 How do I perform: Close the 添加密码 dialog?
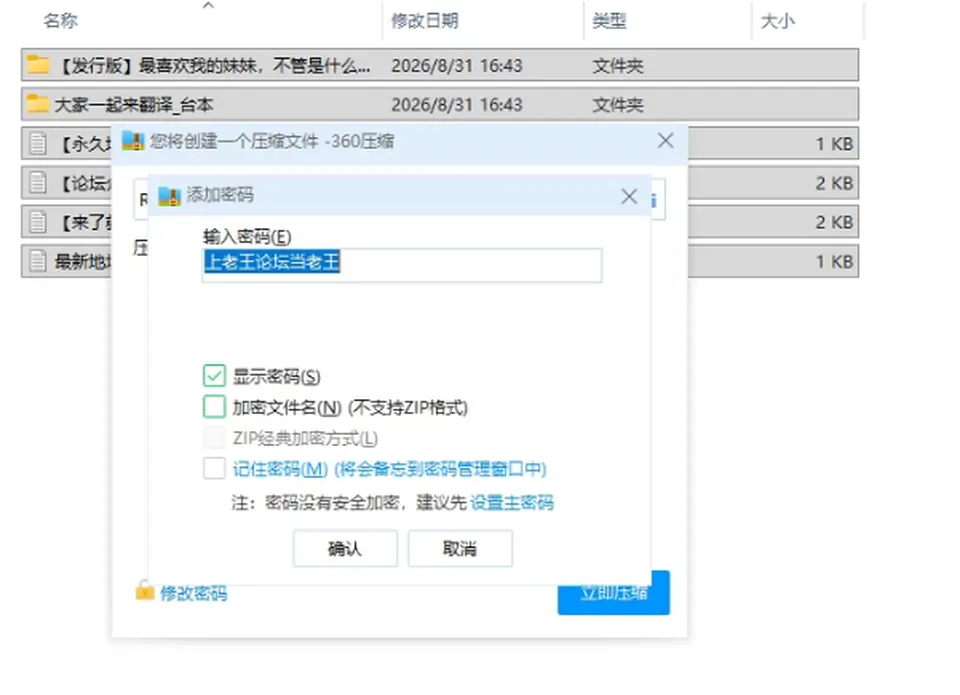click(x=629, y=197)
